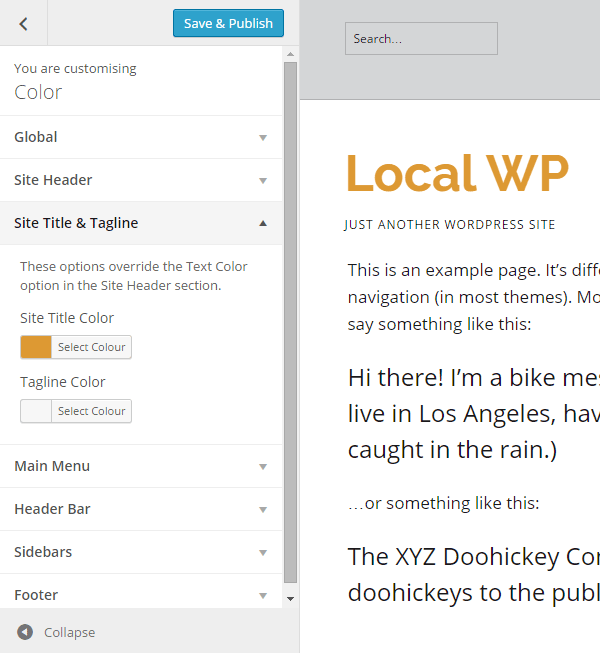
Task: Click the 'The XYZ Doohickey' quote text
Action: coord(474,575)
